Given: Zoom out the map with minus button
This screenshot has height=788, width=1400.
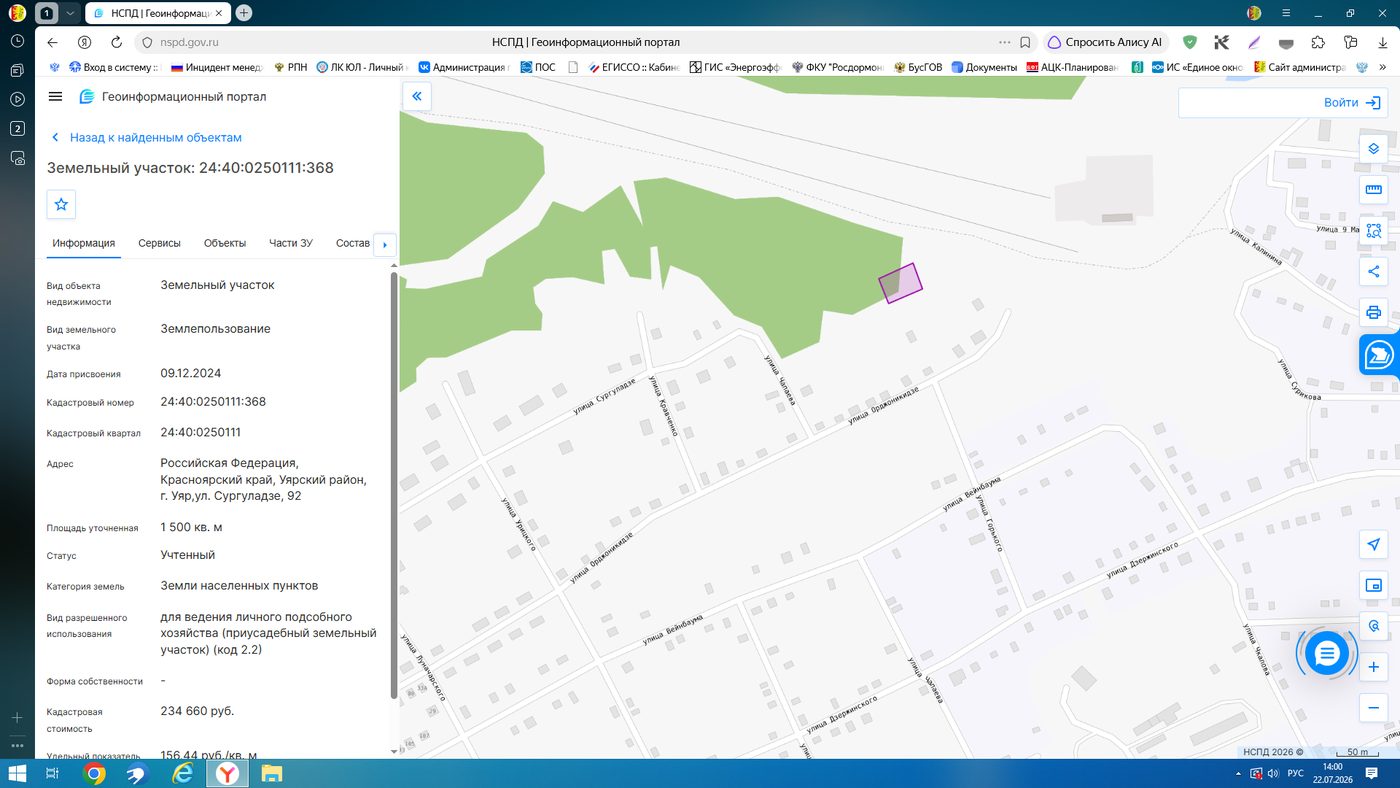Looking at the screenshot, I should (1374, 708).
